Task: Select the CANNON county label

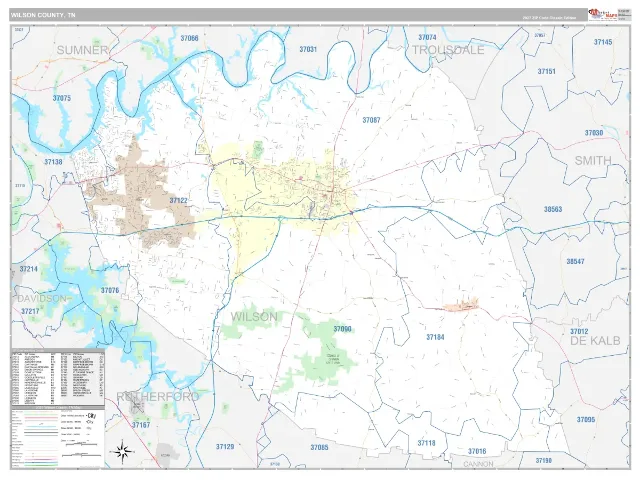Action: 478,464
